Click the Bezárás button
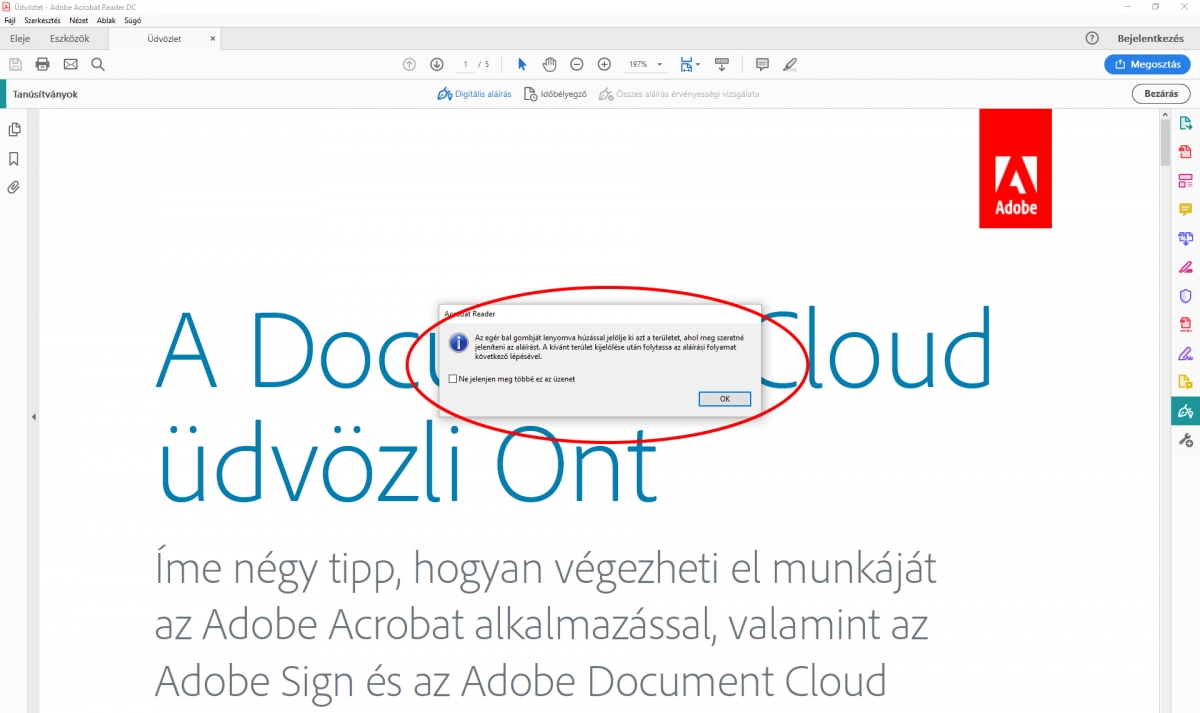Screen dimensions: 1200x713 [1160, 94]
